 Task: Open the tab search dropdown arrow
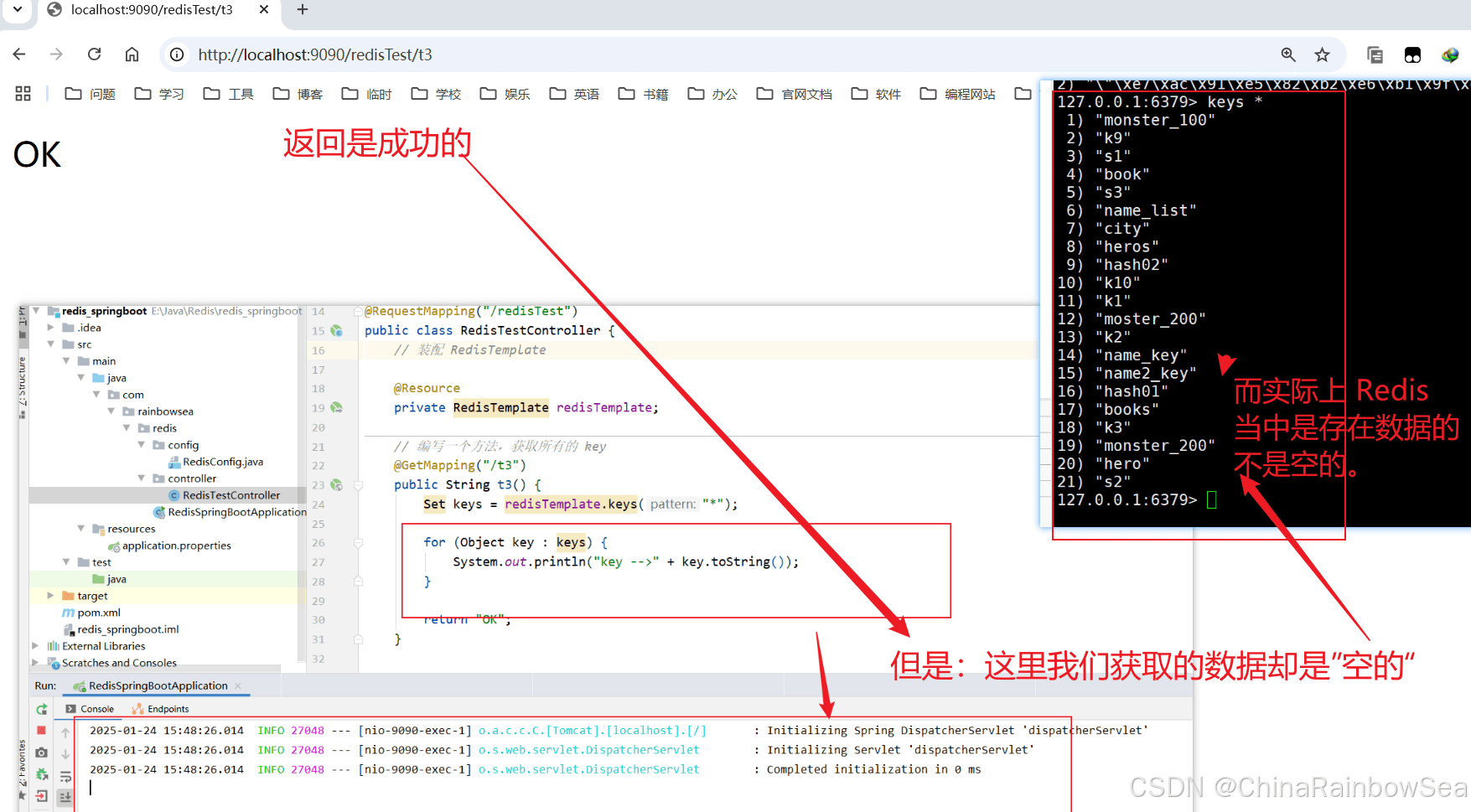(x=18, y=9)
